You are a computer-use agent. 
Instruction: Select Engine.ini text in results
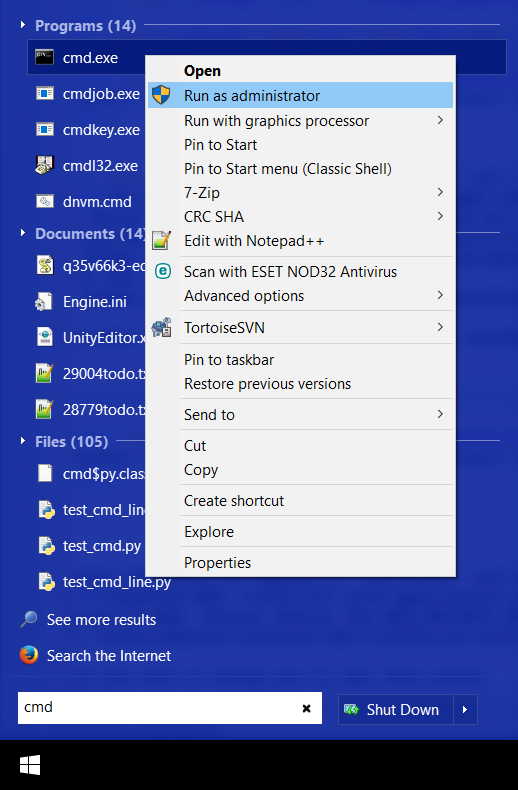pos(95,302)
